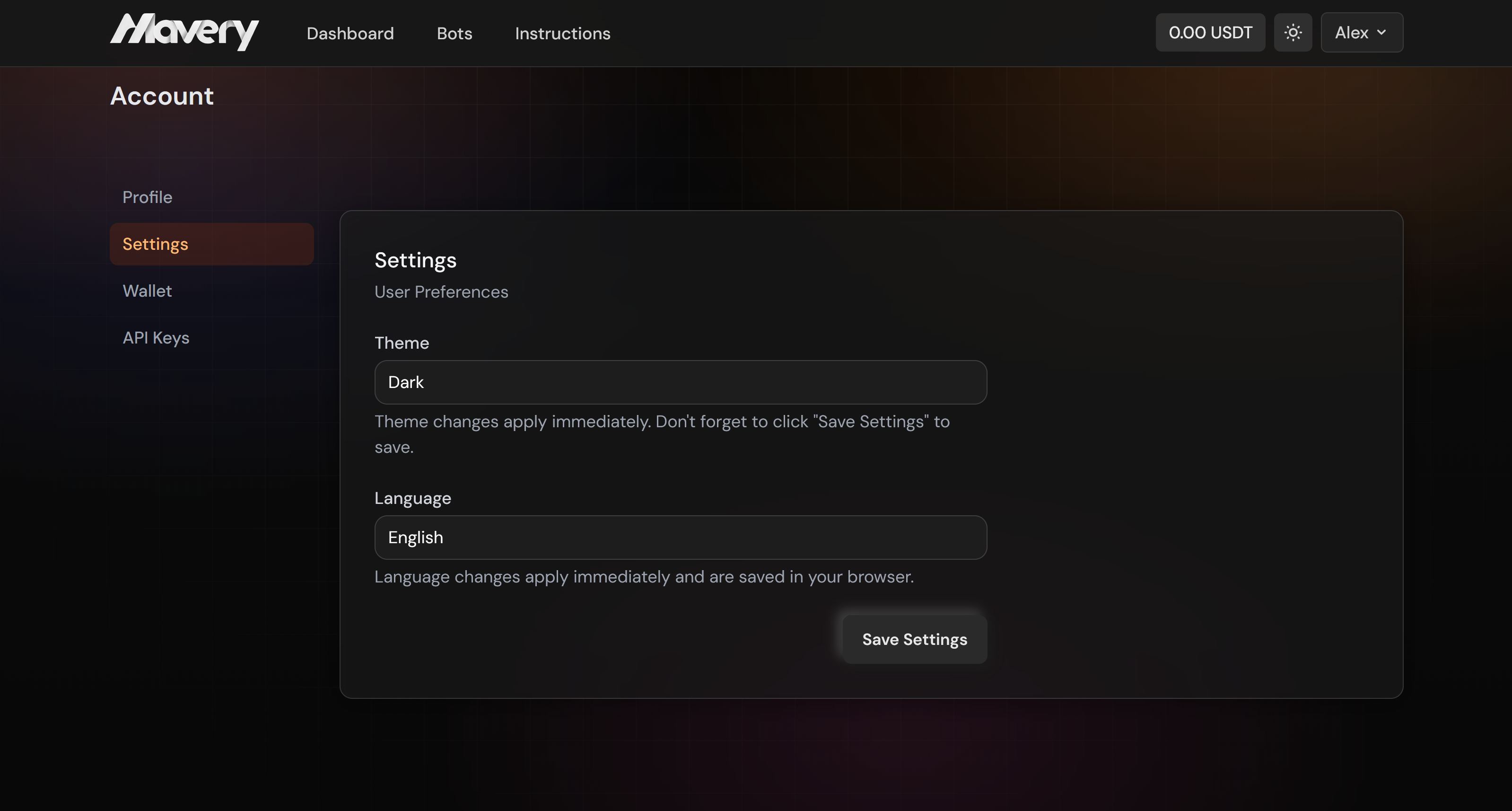Open the Bots page
The height and width of the screenshot is (811, 1512).
coord(454,34)
